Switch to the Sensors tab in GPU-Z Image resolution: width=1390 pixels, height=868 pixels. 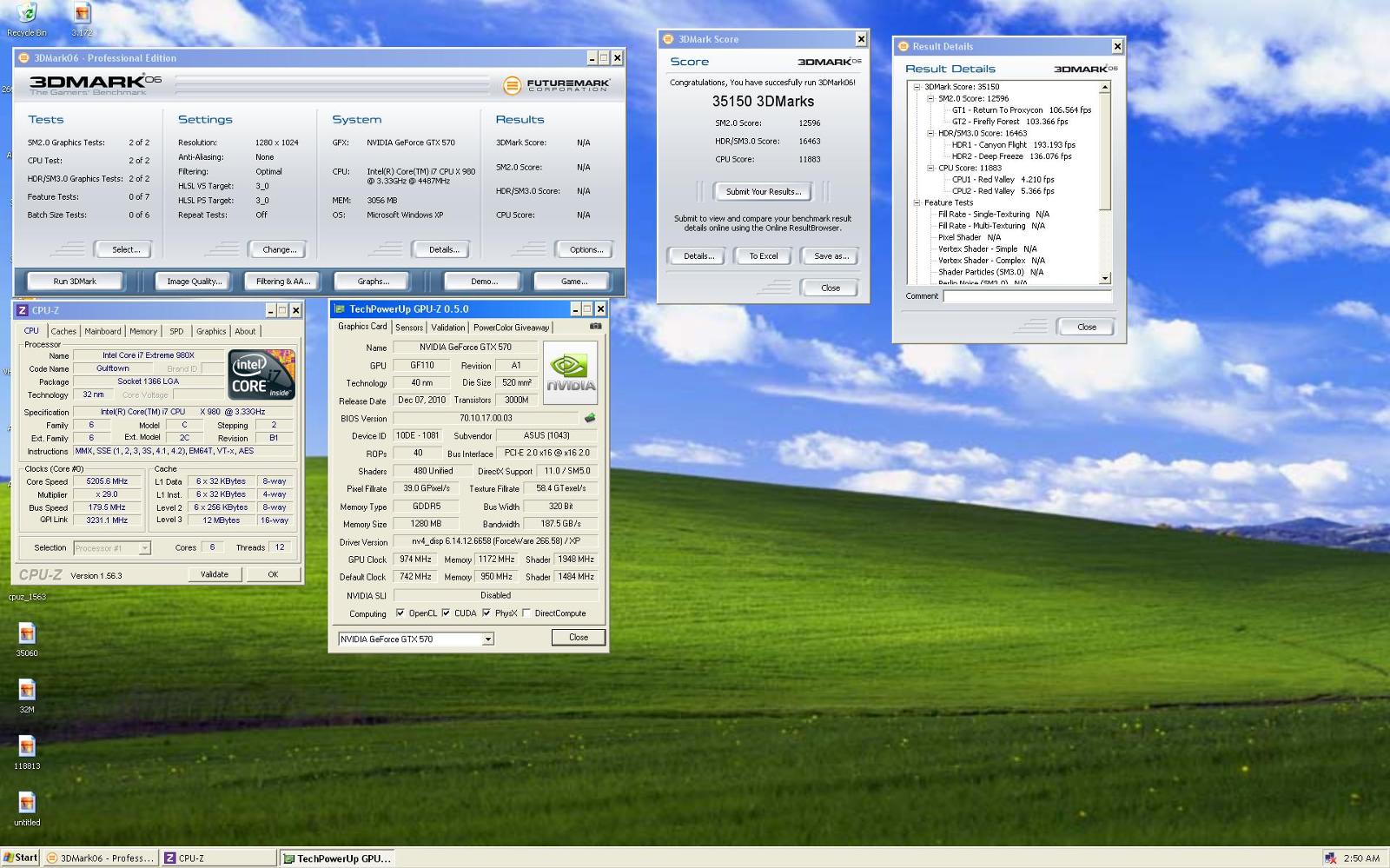point(409,328)
